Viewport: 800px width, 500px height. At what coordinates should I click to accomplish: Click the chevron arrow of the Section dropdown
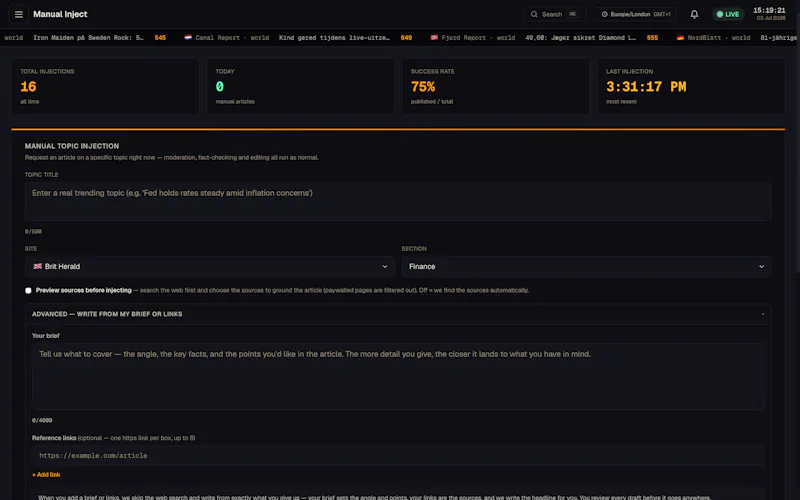tap(761, 266)
